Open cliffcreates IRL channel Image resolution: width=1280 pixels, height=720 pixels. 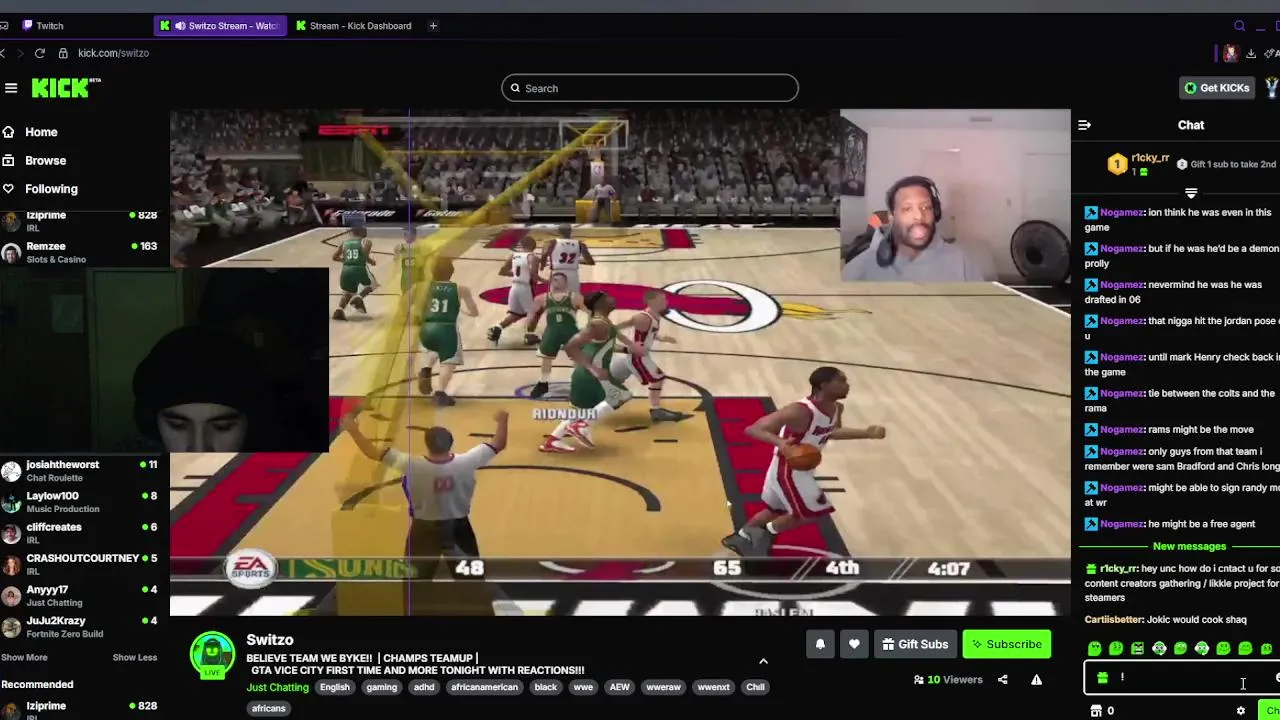[x=80, y=533]
